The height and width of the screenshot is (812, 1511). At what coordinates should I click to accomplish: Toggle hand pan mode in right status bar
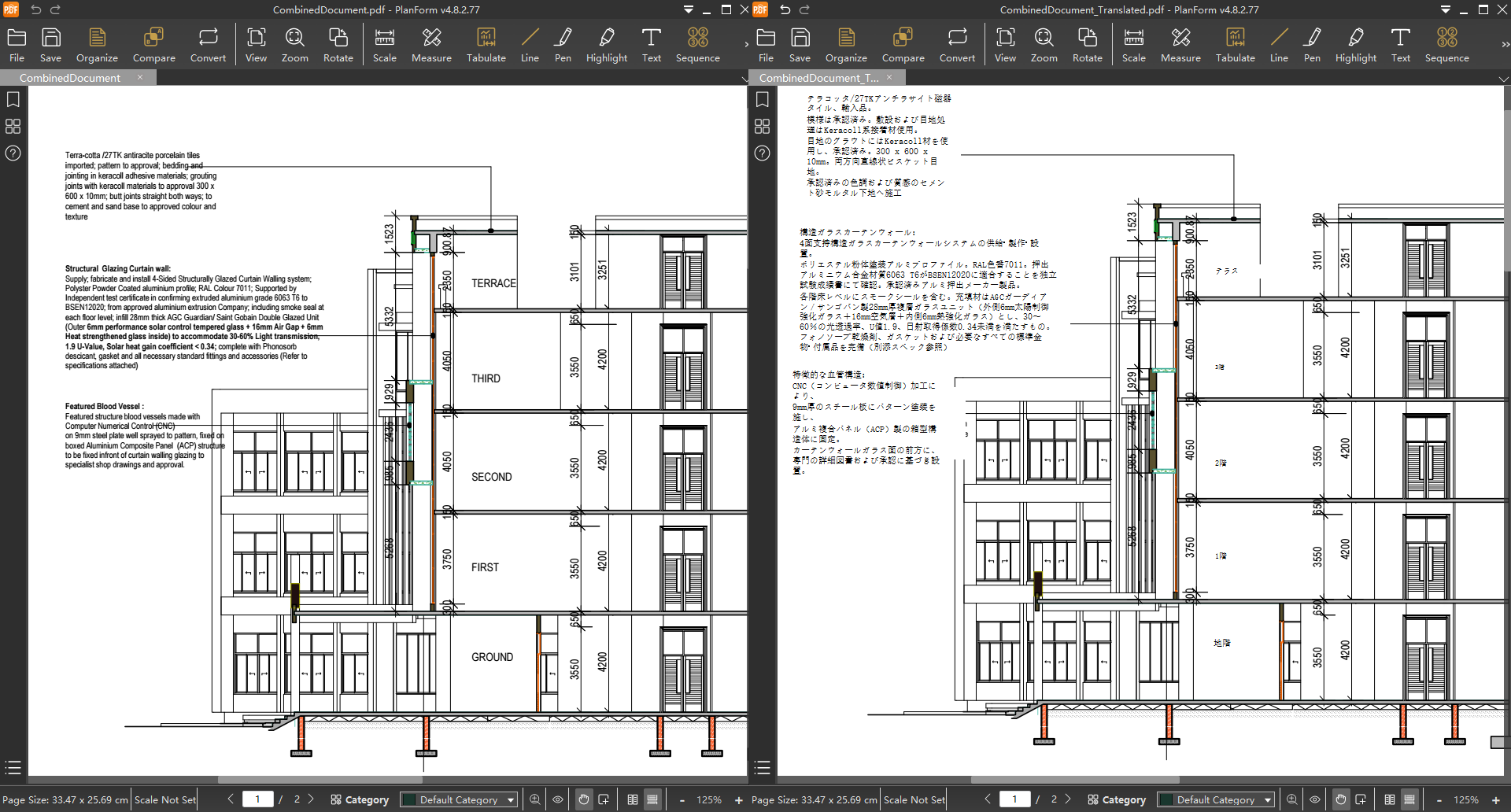click(1341, 799)
